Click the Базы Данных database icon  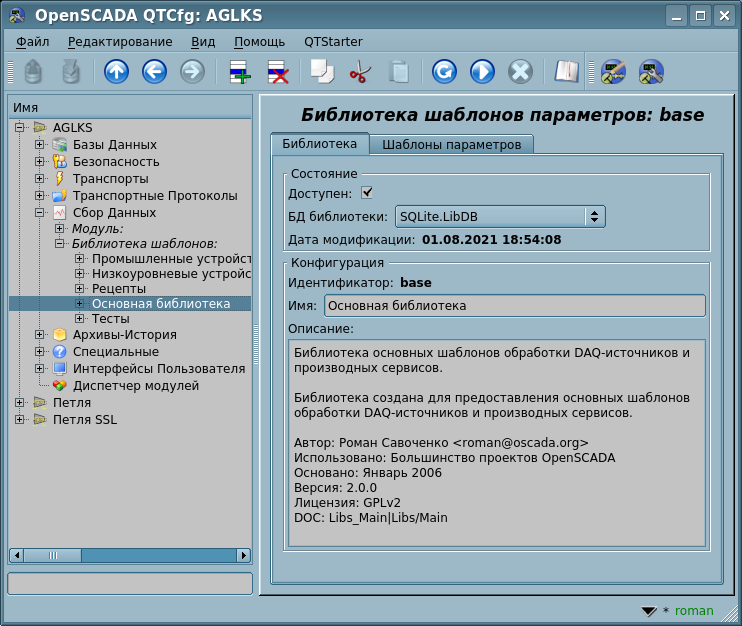tap(60, 145)
